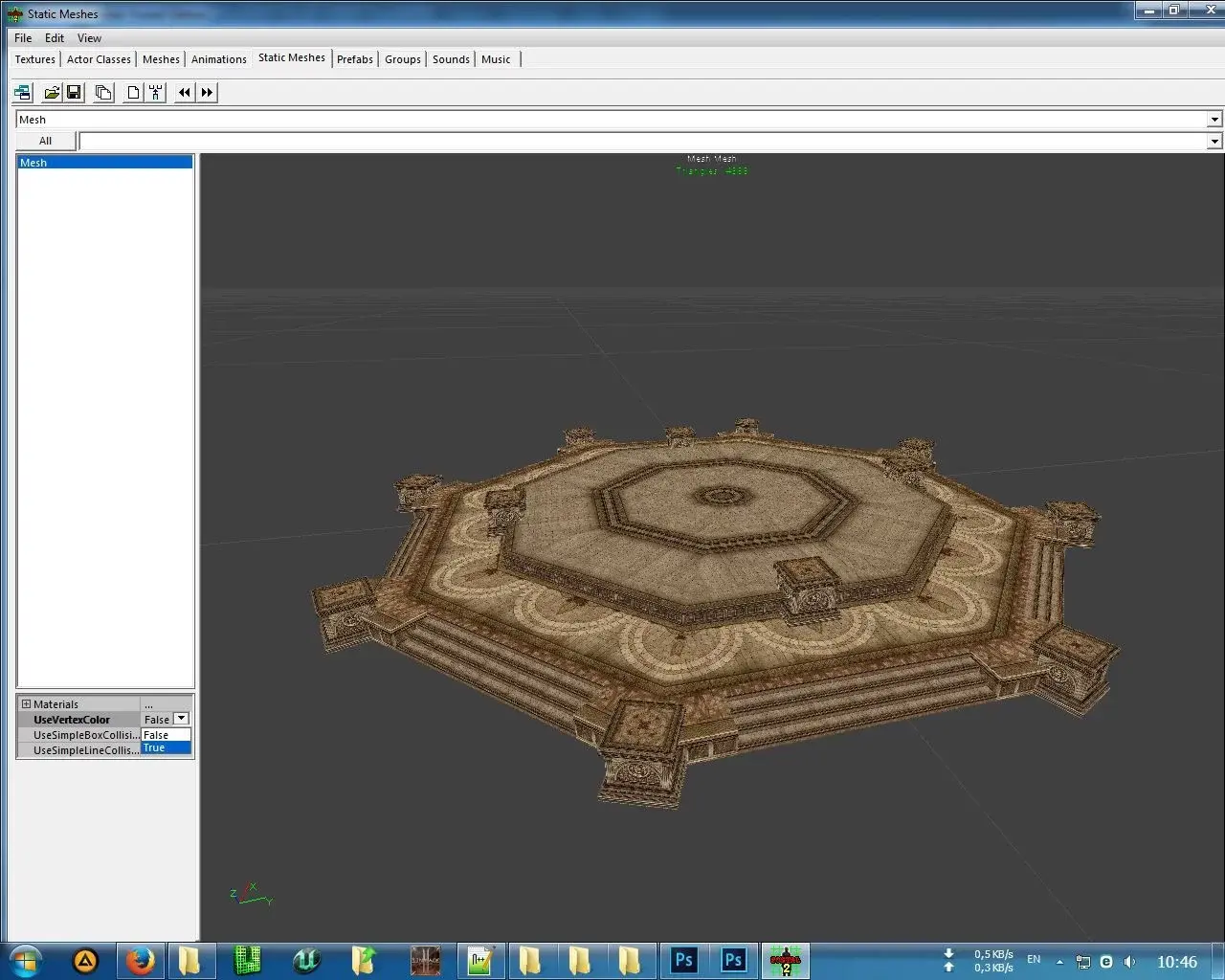Switch to the Unreal Editor taskbar icon
Screen dimensions: 1225x980
pyautogui.click(x=306, y=961)
